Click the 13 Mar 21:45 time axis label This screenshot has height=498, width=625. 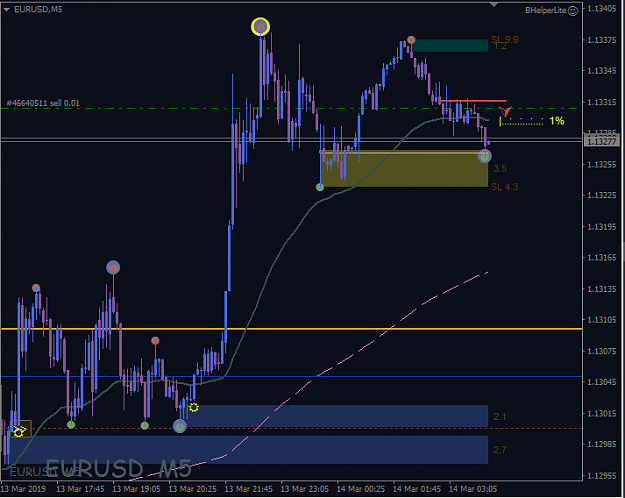point(249,489)
